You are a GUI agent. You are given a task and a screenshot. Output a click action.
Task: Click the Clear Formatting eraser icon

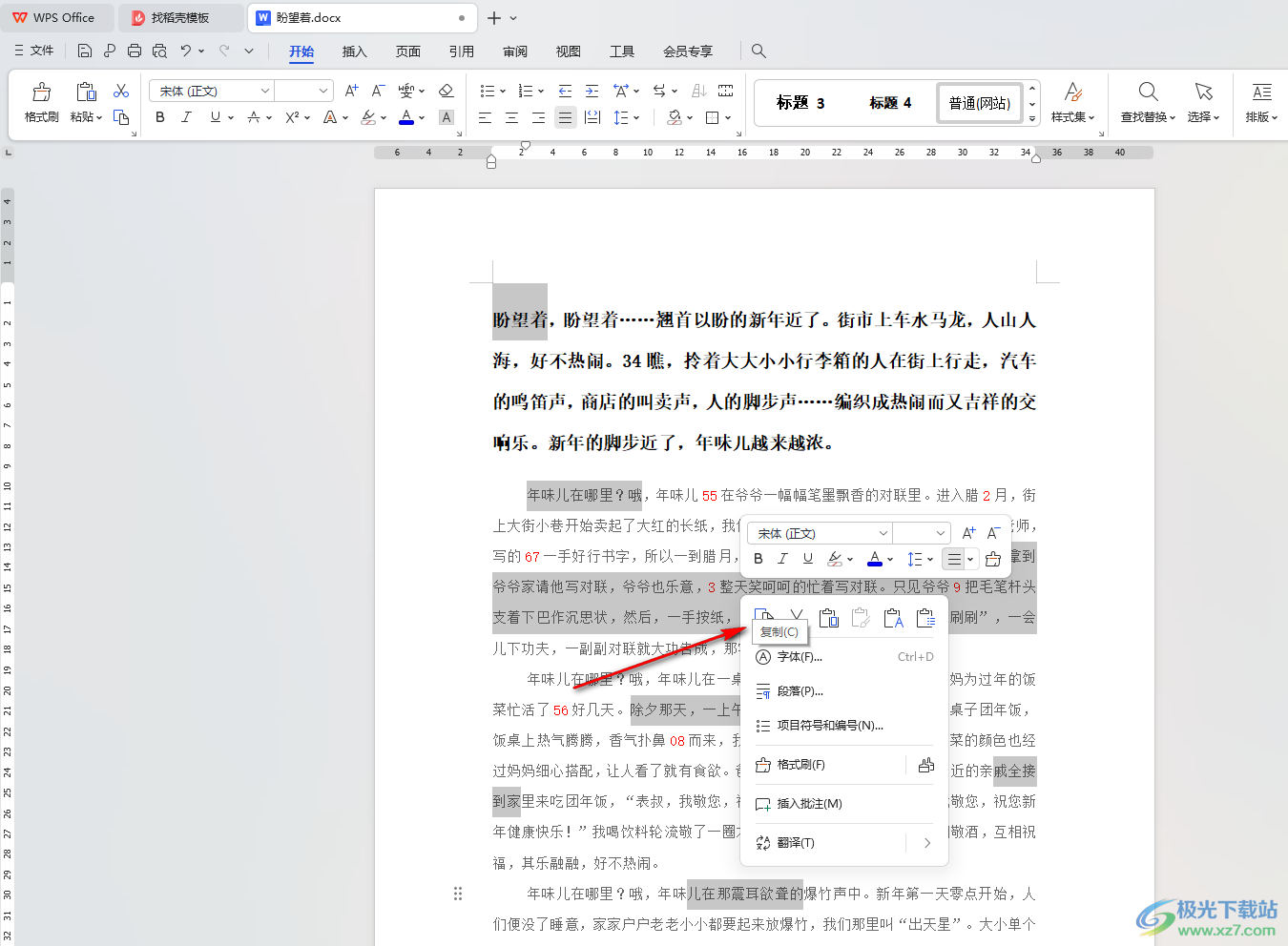(446, 92)
